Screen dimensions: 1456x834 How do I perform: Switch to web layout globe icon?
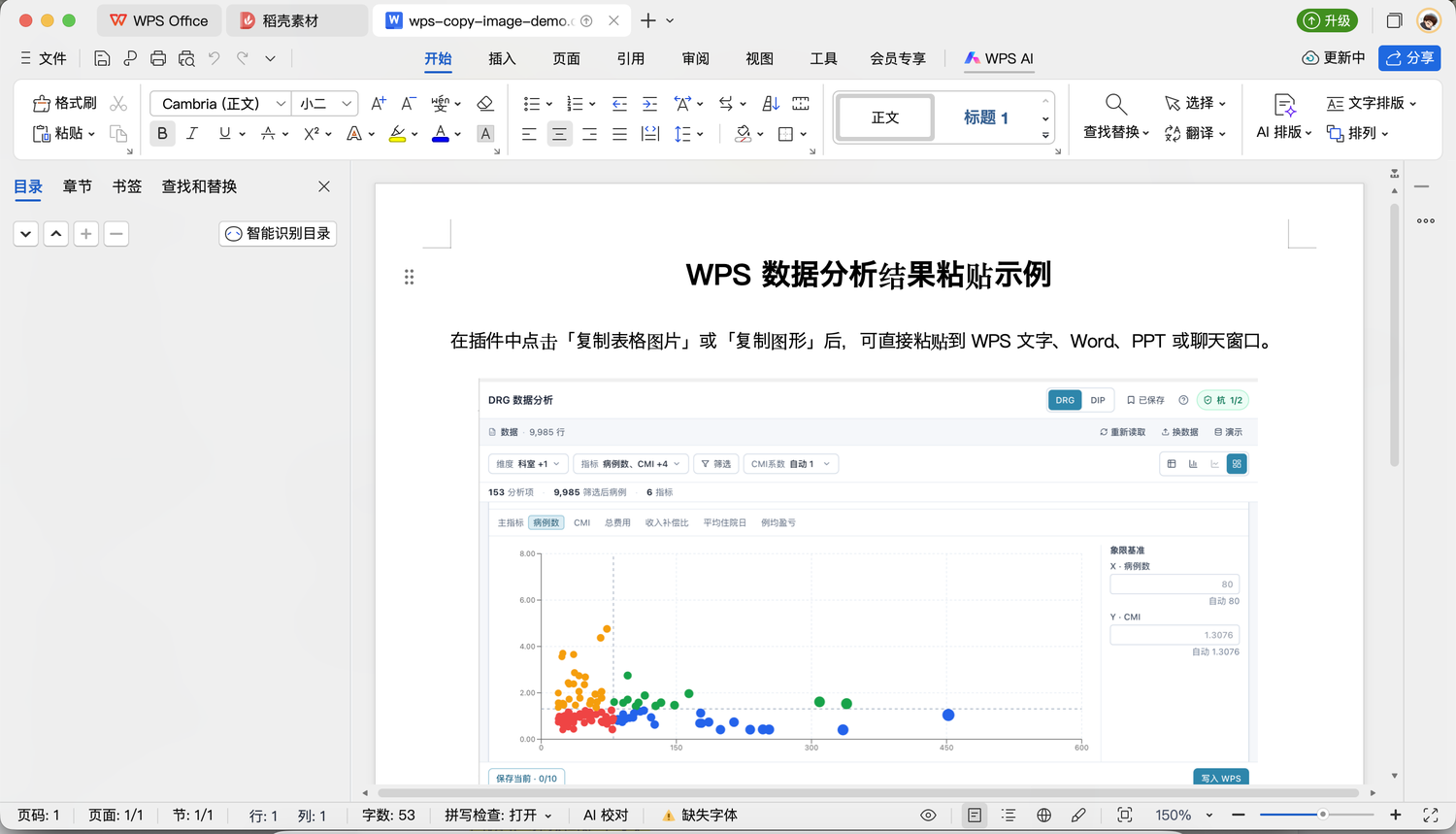click(1043, 815)
